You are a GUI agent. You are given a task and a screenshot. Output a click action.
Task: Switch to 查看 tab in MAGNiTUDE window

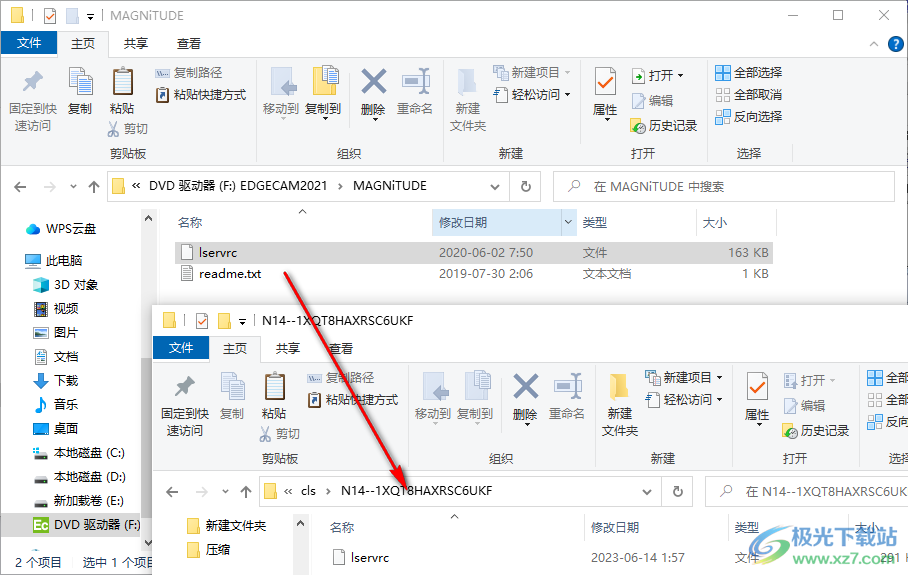click(189, 43)
